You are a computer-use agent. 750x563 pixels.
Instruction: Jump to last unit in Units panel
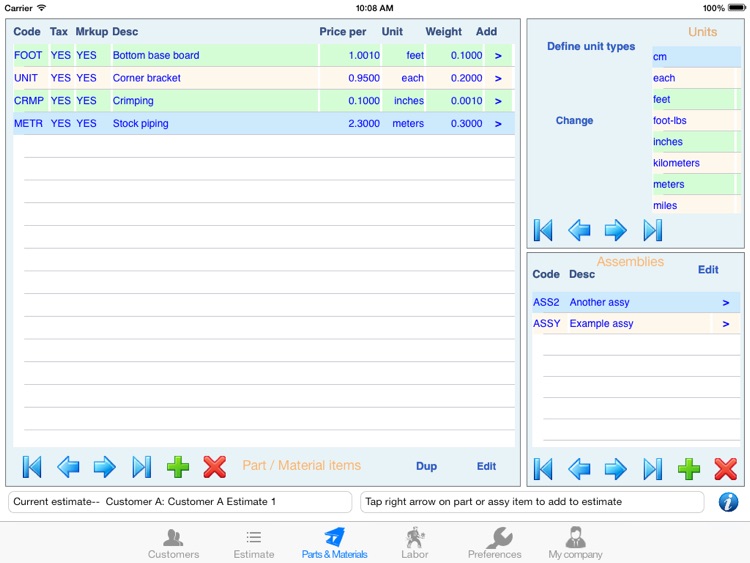pyautogui.click(x=653, y=230)
